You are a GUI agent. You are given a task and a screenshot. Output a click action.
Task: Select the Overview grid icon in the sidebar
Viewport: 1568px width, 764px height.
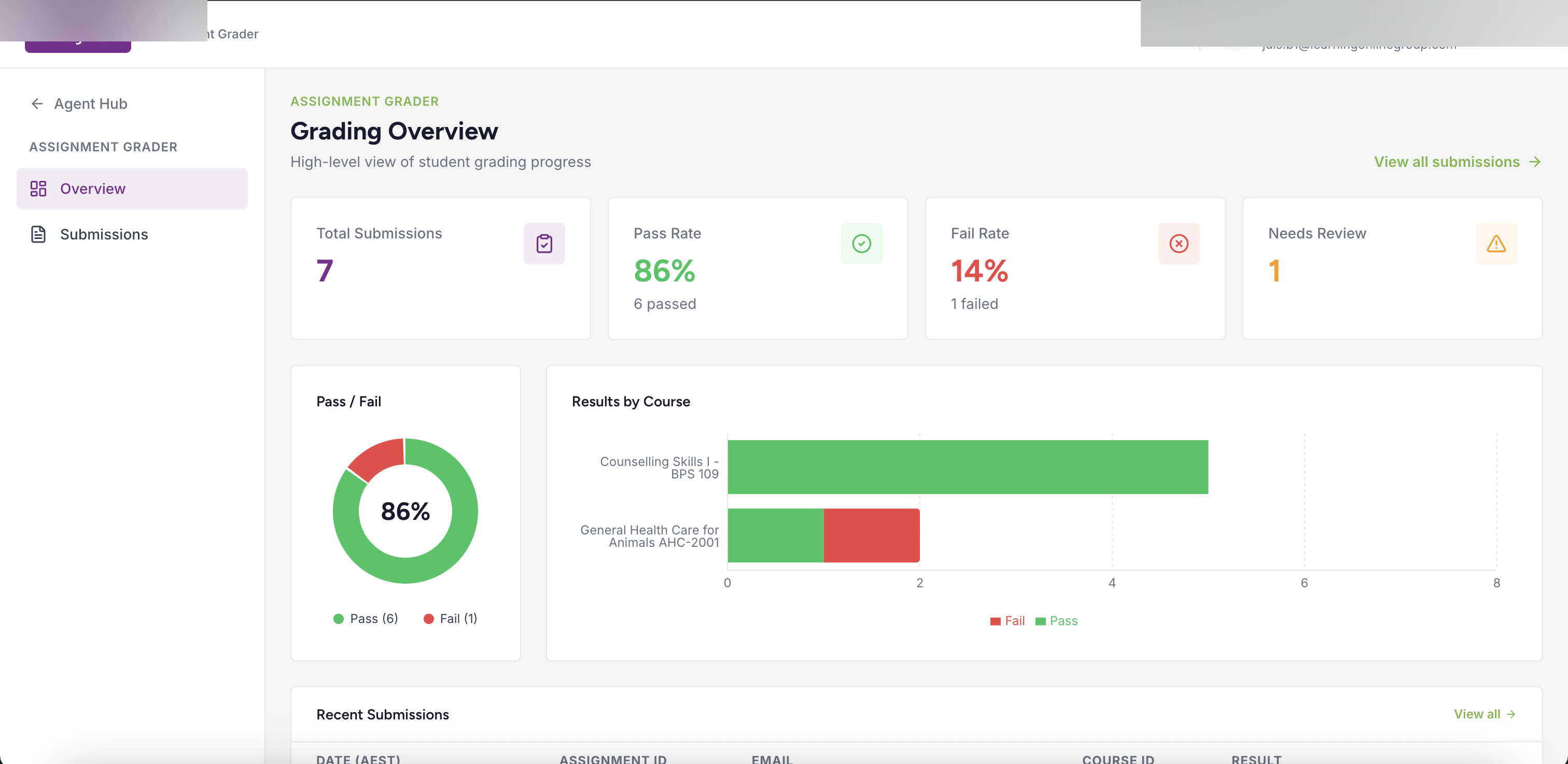pyautogui.click(x=38, y=189)
